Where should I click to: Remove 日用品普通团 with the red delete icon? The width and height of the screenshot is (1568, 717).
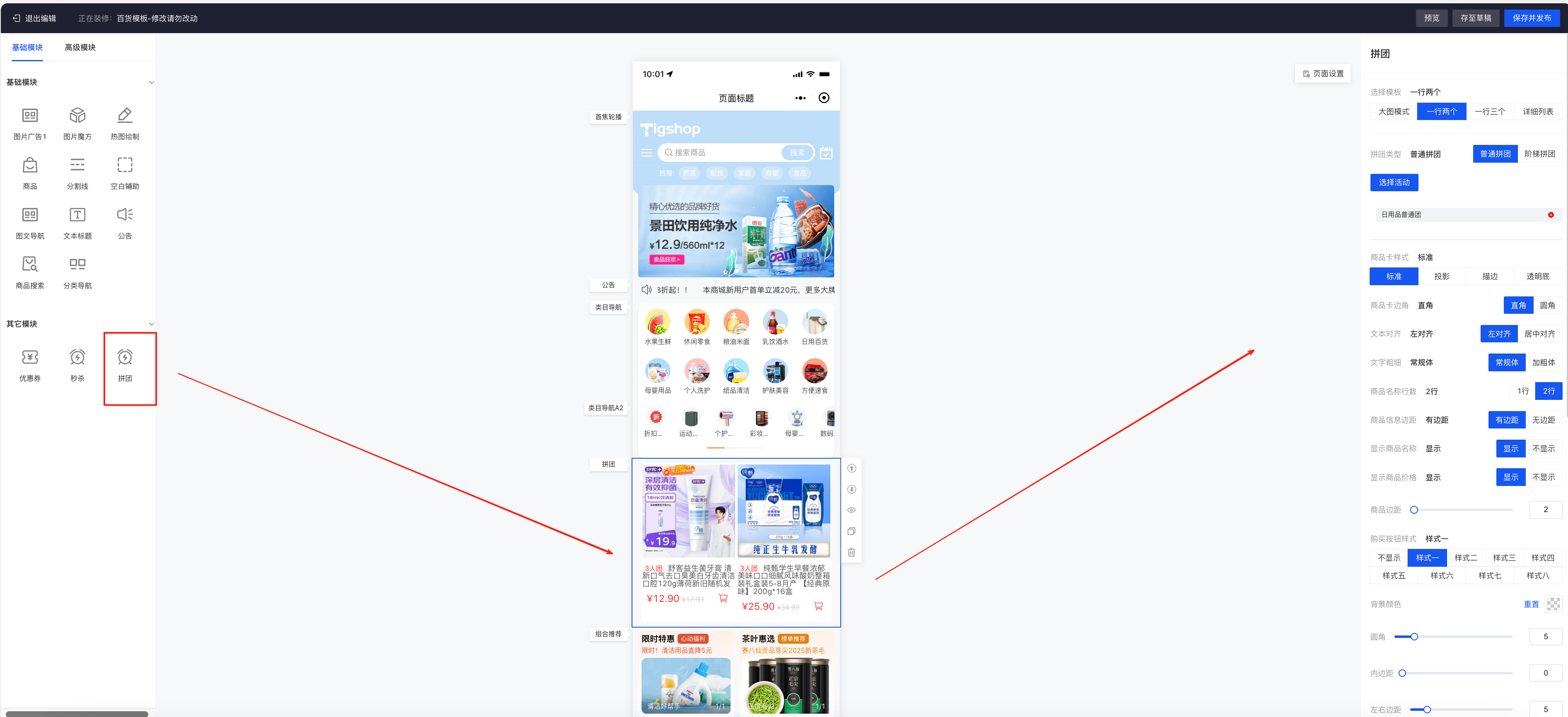tap(1550, 215)
